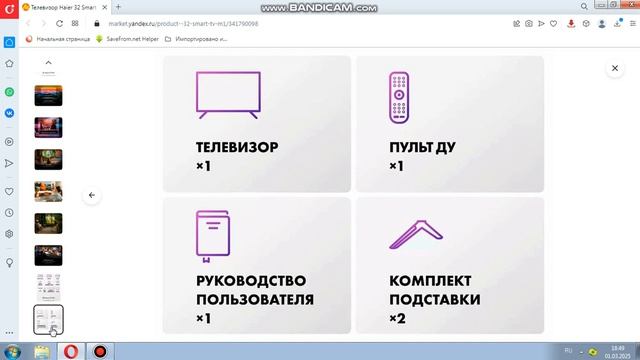
Task: Open My Flow arrow icon in sidebar
Action: (9, 163)
